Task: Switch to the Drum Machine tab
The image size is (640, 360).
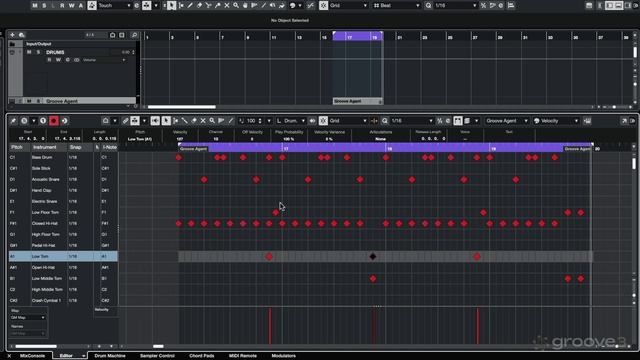Action: click(110, 356)
